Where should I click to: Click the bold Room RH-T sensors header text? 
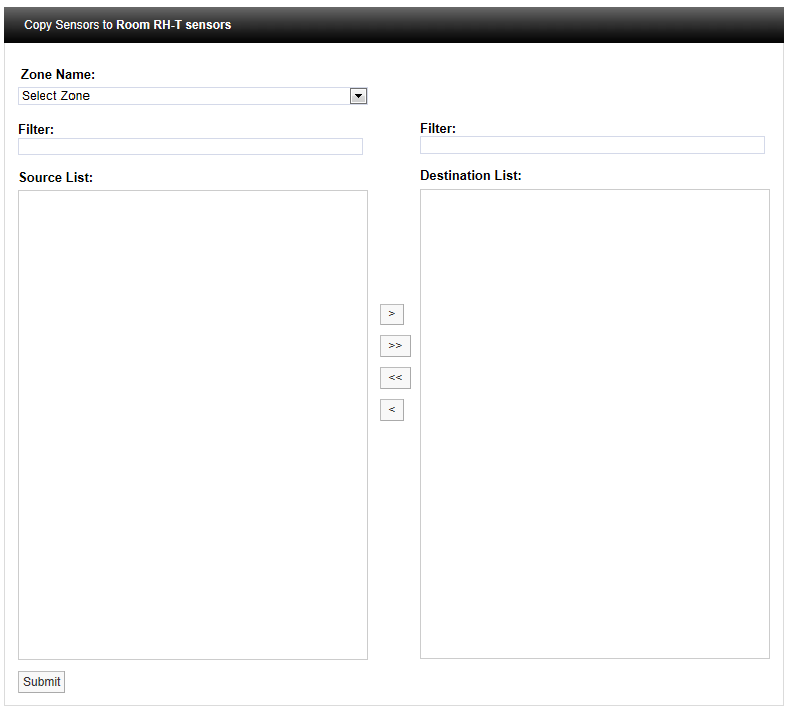tap(174, 25)
